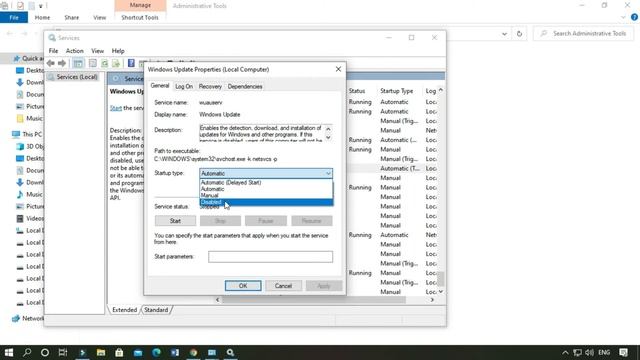This screenshot has height=360, width=640.
Task: Click the Search Administrative Tools box
Action: point(584,33)
